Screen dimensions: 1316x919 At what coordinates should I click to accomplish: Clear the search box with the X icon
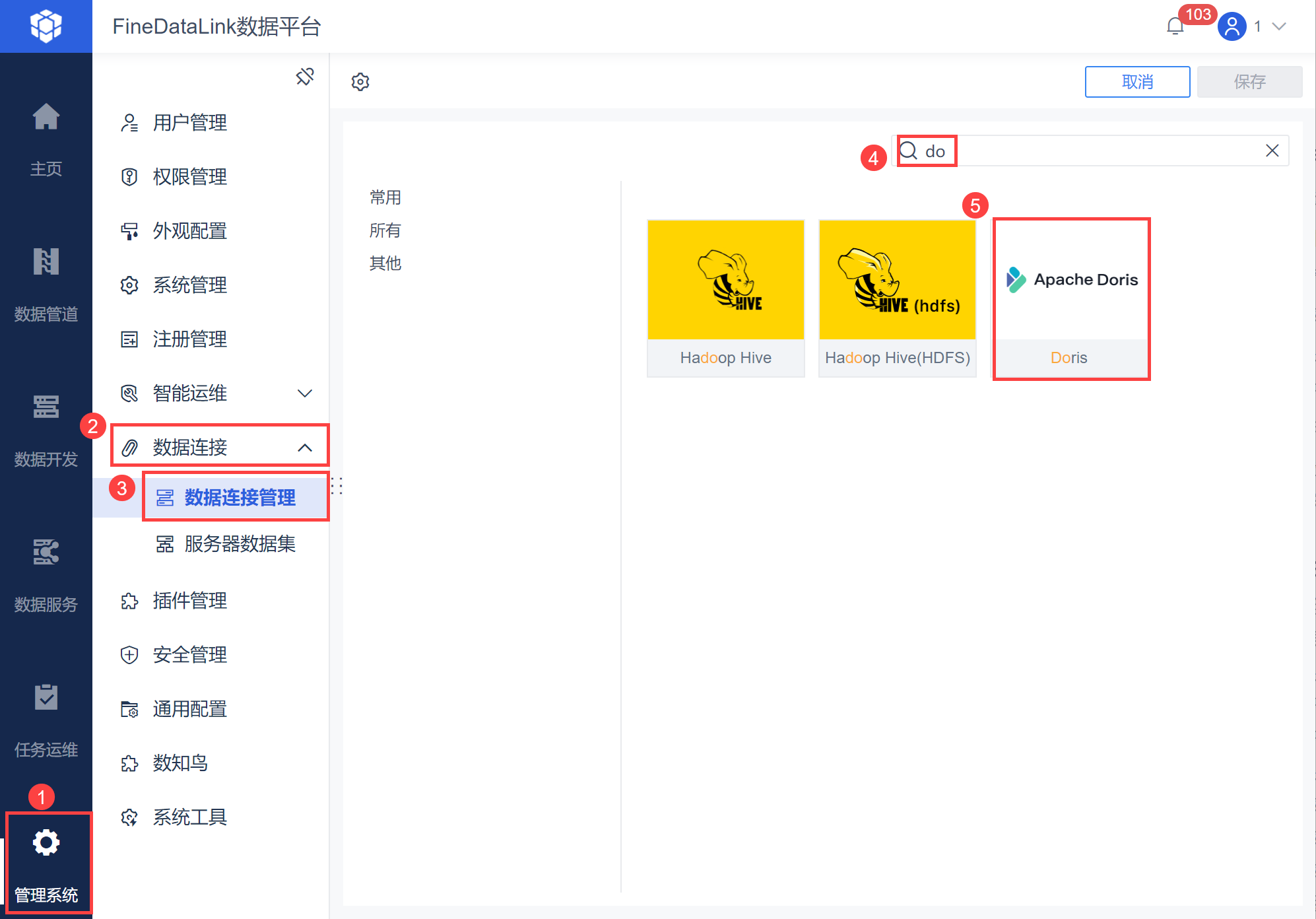tap(1272, 151)
